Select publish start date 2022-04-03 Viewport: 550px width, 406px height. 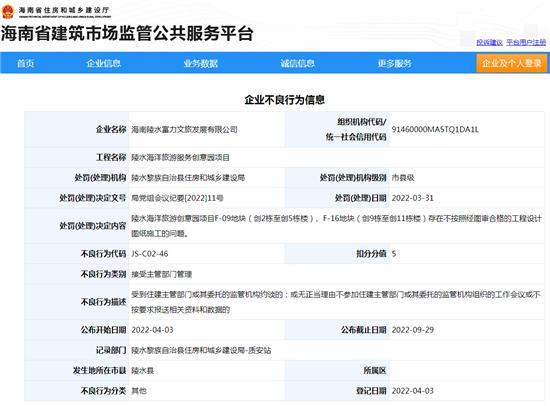coord(152,330)
